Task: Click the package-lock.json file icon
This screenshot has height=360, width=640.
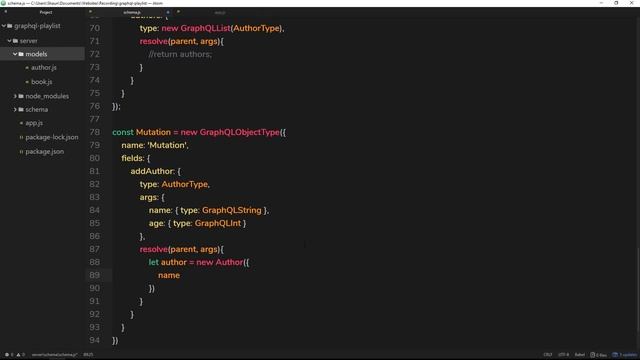Action: [x=21, y=138]
